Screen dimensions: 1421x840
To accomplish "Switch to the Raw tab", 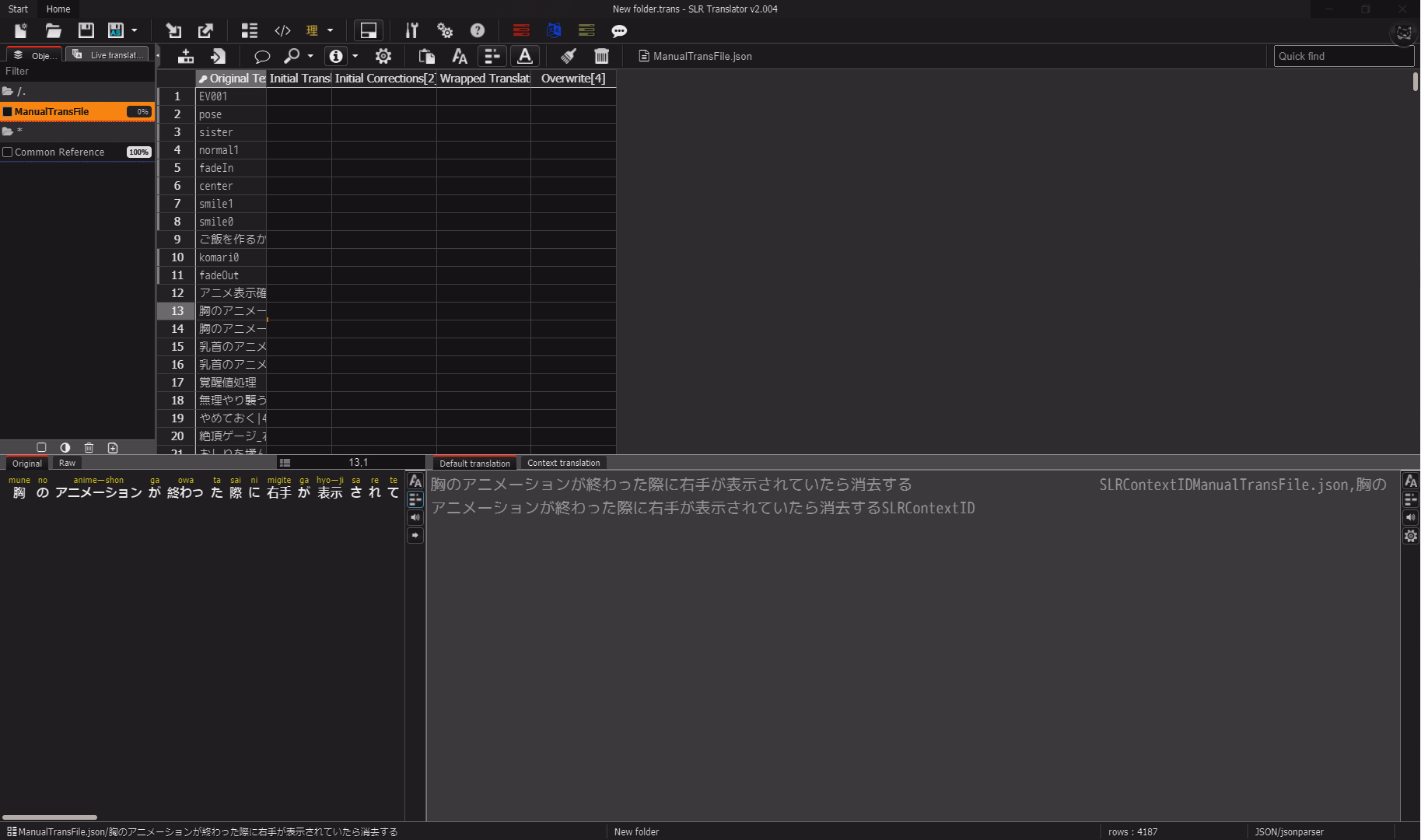I will coord(67,463).
